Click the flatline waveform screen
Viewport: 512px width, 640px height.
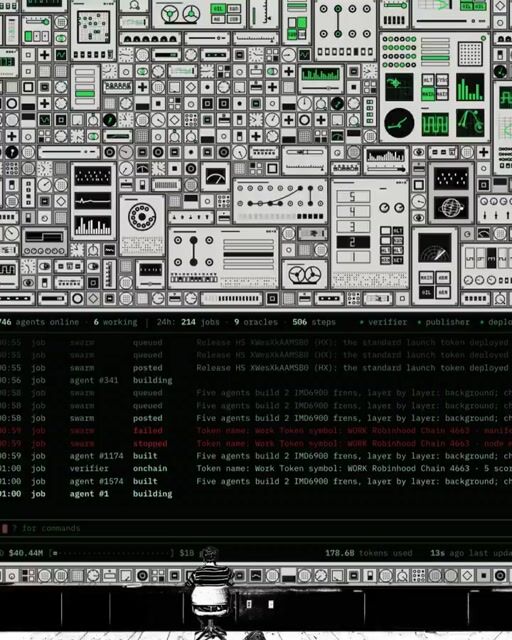(x=93, y=201)
